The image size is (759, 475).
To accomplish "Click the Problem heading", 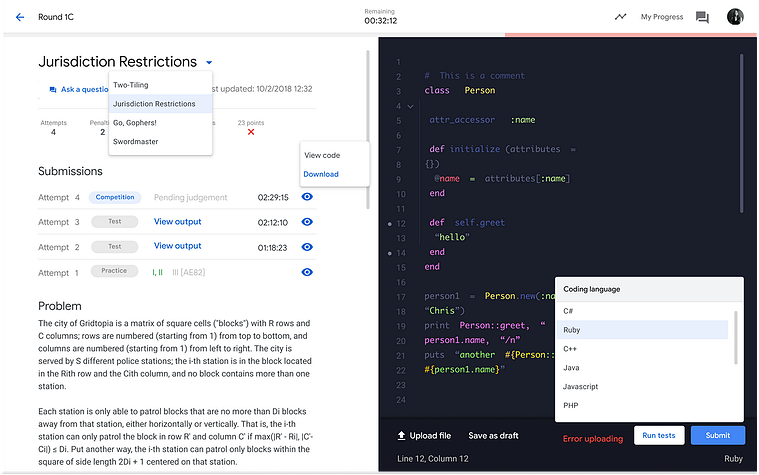I will pyautogui.click(x=60, y=306).
